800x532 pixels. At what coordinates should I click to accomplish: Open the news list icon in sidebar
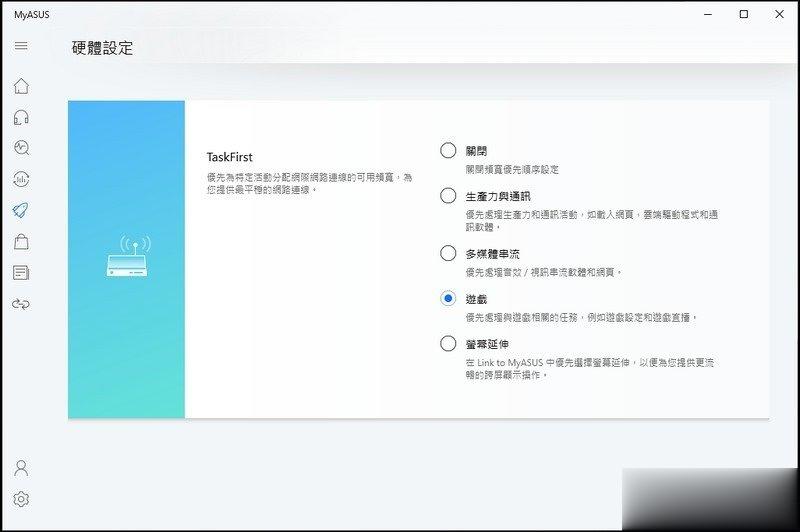(21, 273)
